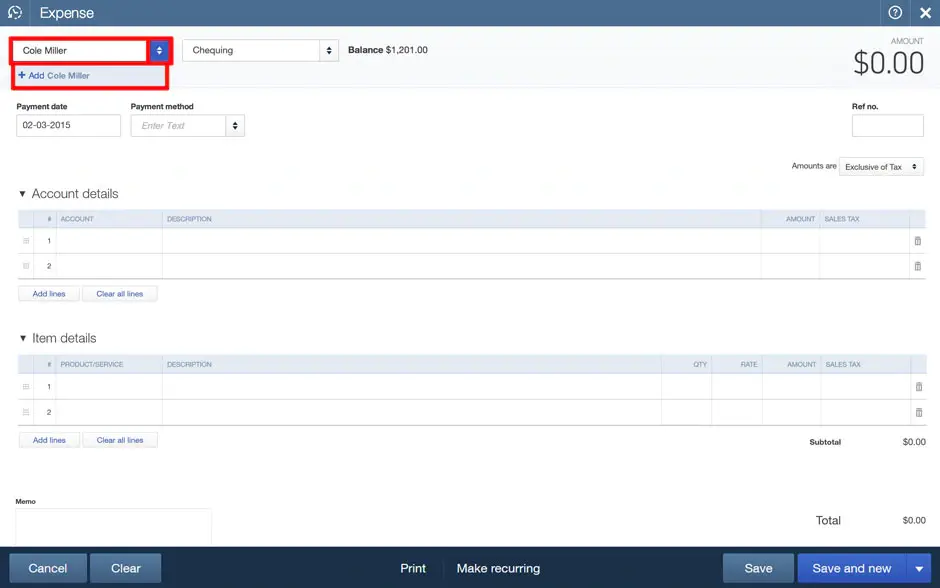This screenshot has height=588, width=940.
Task: Grab the drag handle of Item details row 1
Action: [26, 387]
